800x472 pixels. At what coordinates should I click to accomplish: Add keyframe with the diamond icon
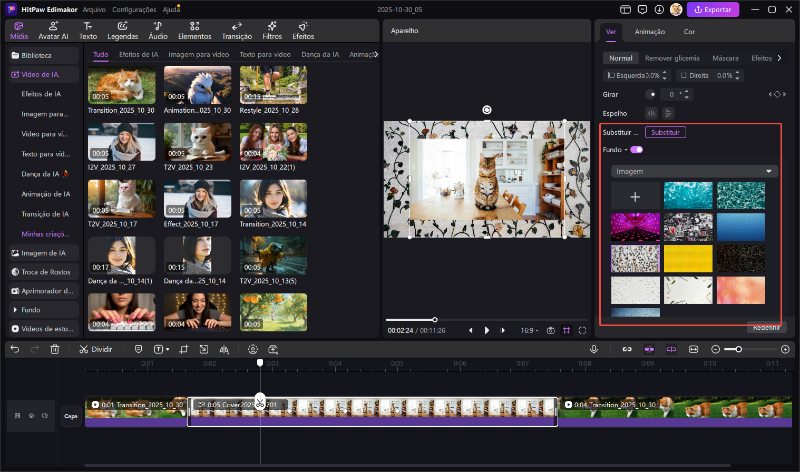(777, 94)
